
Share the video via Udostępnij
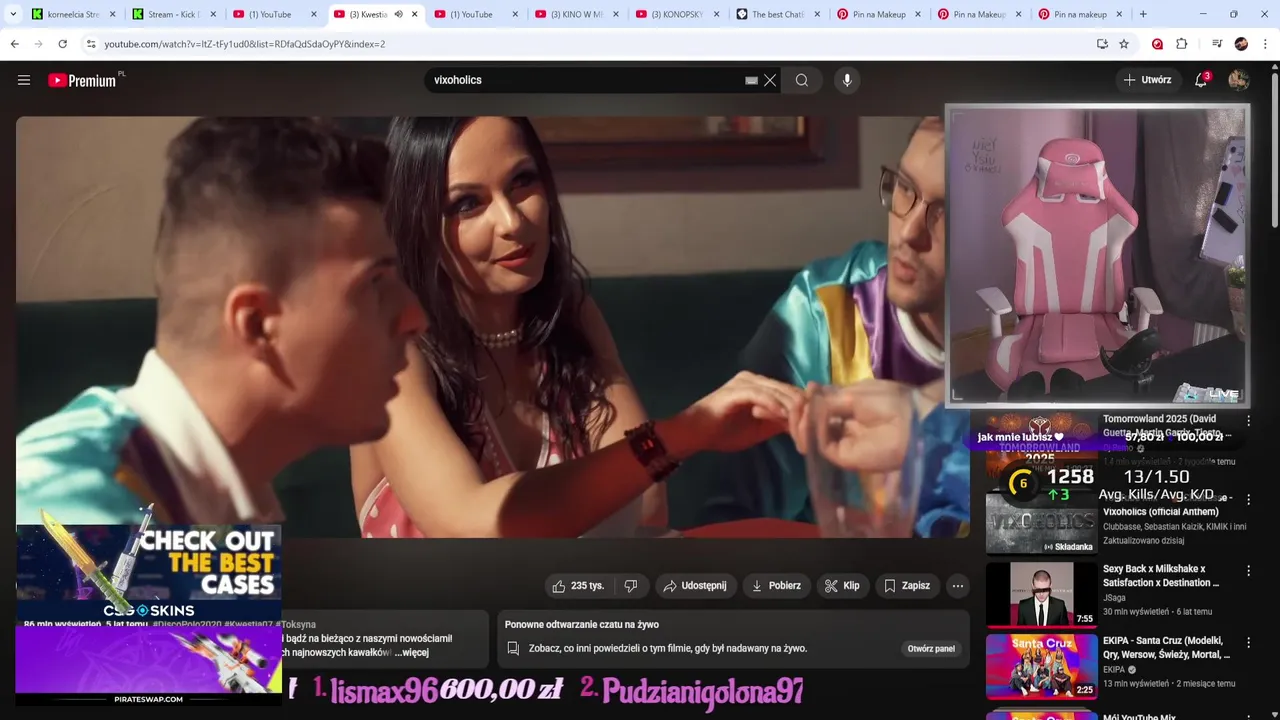(x=695, y=586)
